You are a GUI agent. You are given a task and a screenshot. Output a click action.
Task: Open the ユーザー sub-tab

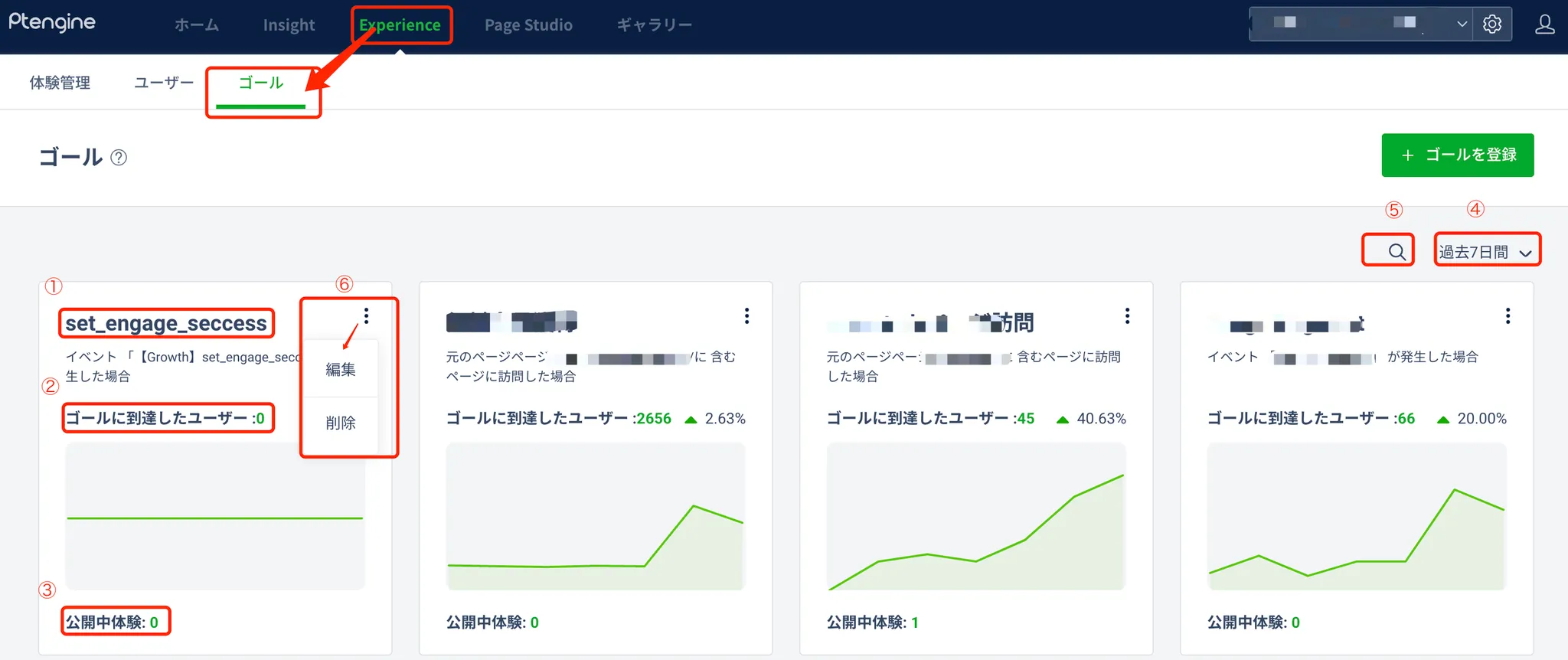164,83
